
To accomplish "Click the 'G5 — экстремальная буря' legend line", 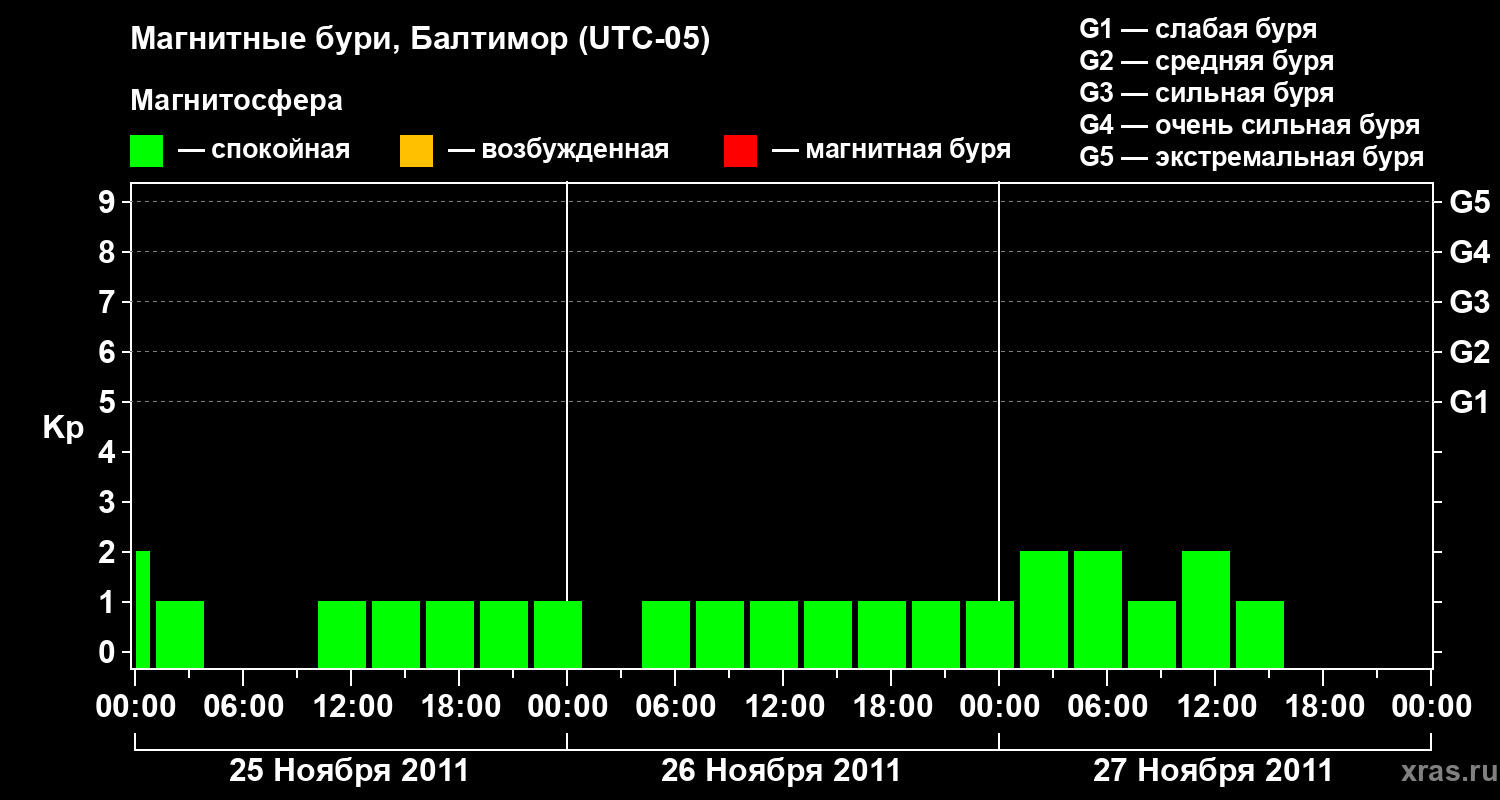I will [1252, 157].
